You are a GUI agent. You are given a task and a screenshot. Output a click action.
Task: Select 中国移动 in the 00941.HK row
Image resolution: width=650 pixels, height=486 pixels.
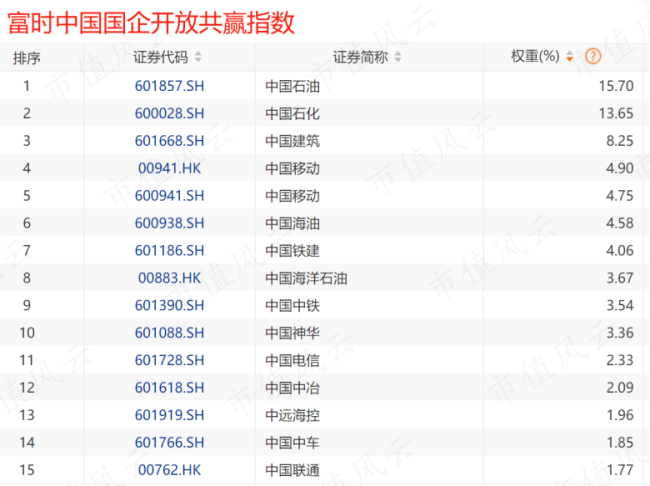[293, 168]
